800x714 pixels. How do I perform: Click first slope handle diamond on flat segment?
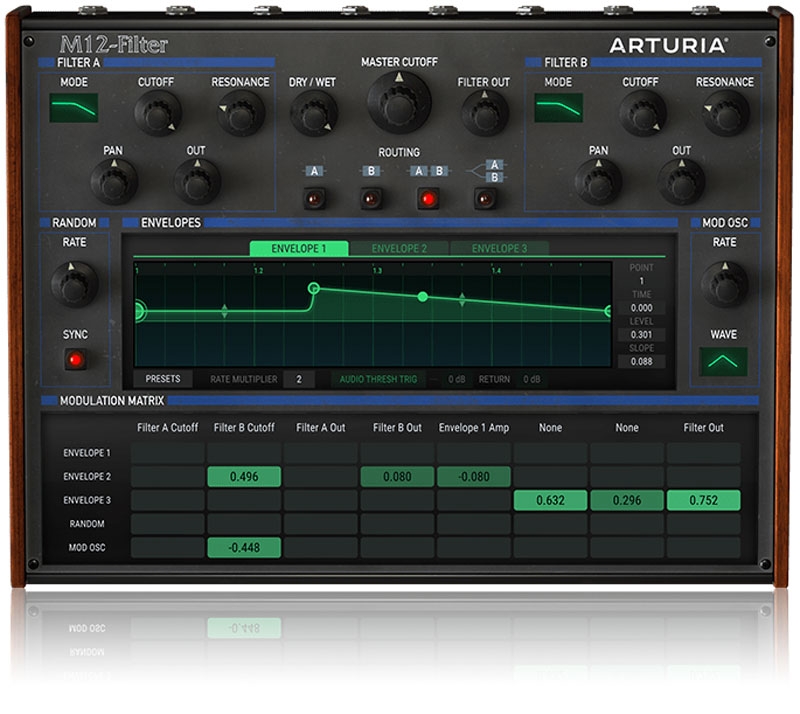pos(224,311)
